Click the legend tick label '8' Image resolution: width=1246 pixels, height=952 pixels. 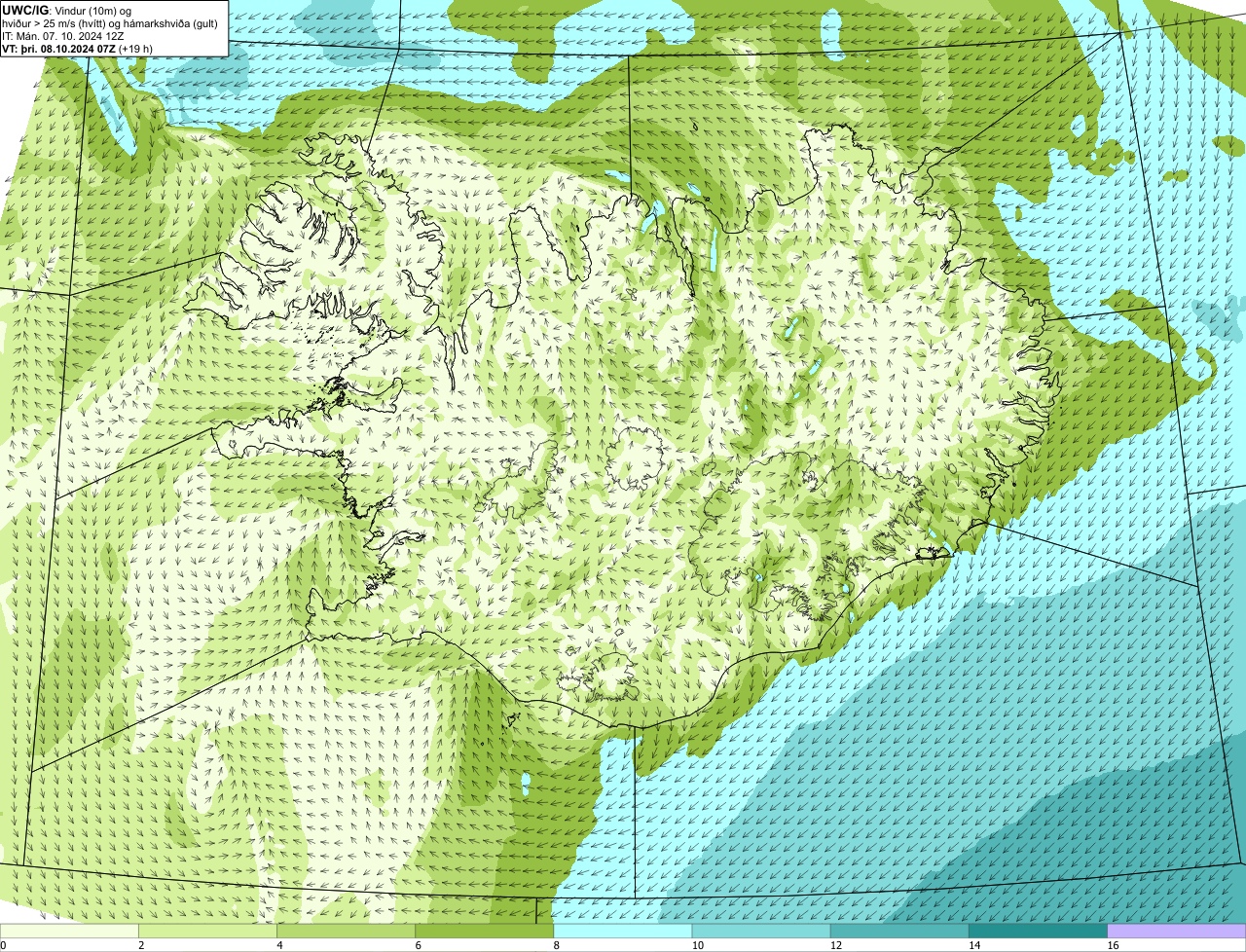click(557, 945)
